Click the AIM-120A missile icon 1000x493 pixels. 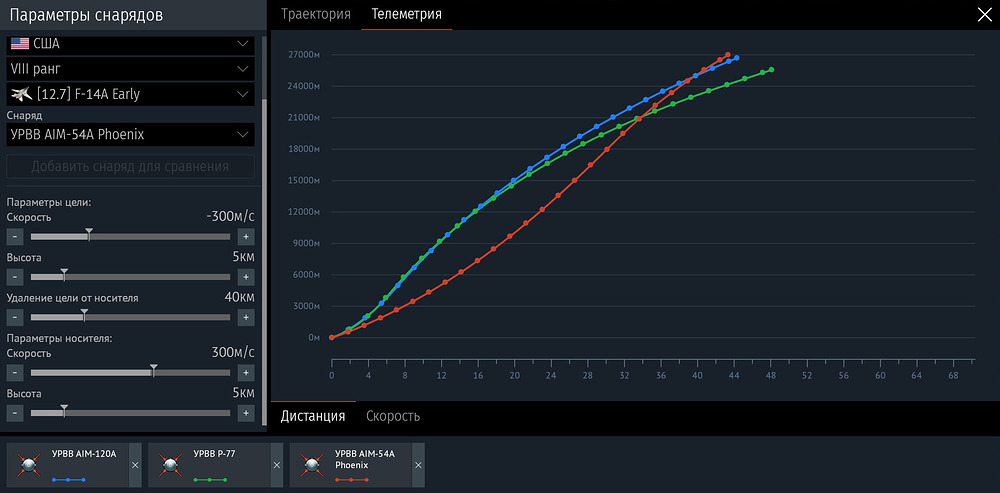coord(29,465)
